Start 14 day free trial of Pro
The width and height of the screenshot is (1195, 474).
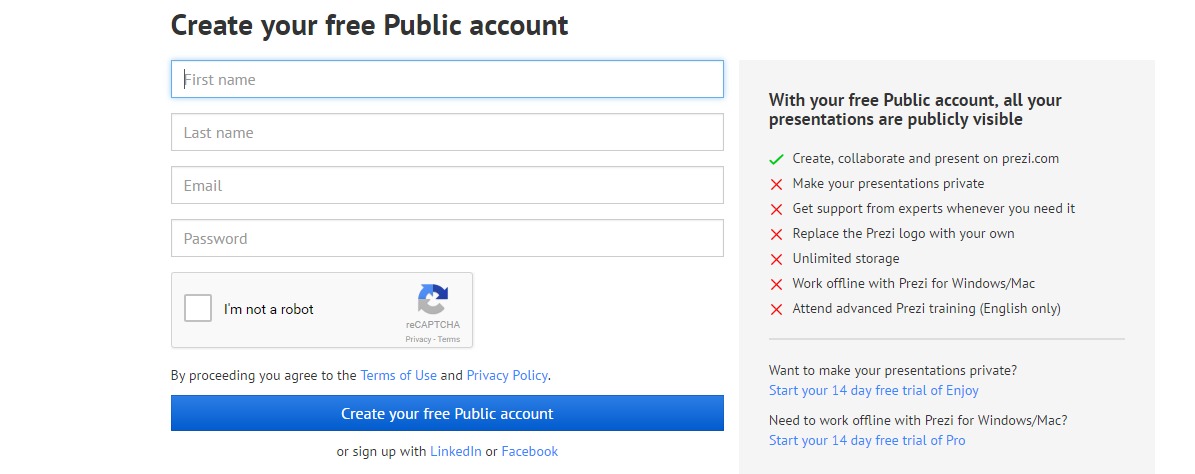click(x=867, y=440)
